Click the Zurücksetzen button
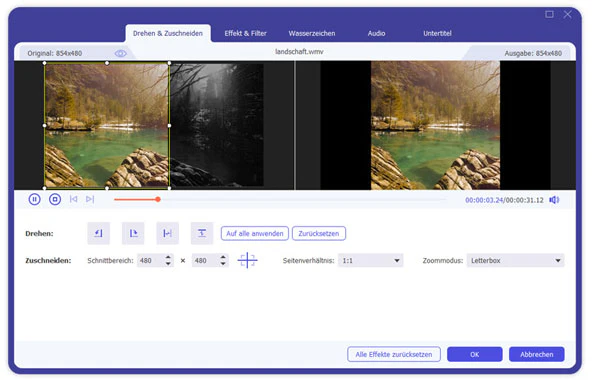This screenshot has height=380, width=600. 319,233
